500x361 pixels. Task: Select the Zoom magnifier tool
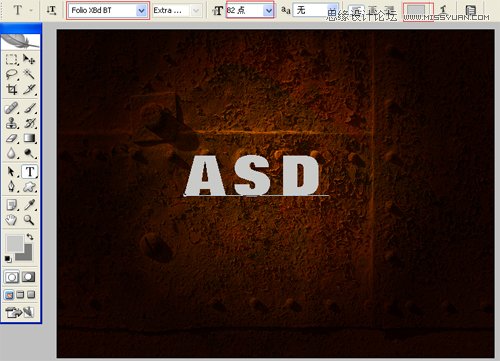tap(29, 220)
